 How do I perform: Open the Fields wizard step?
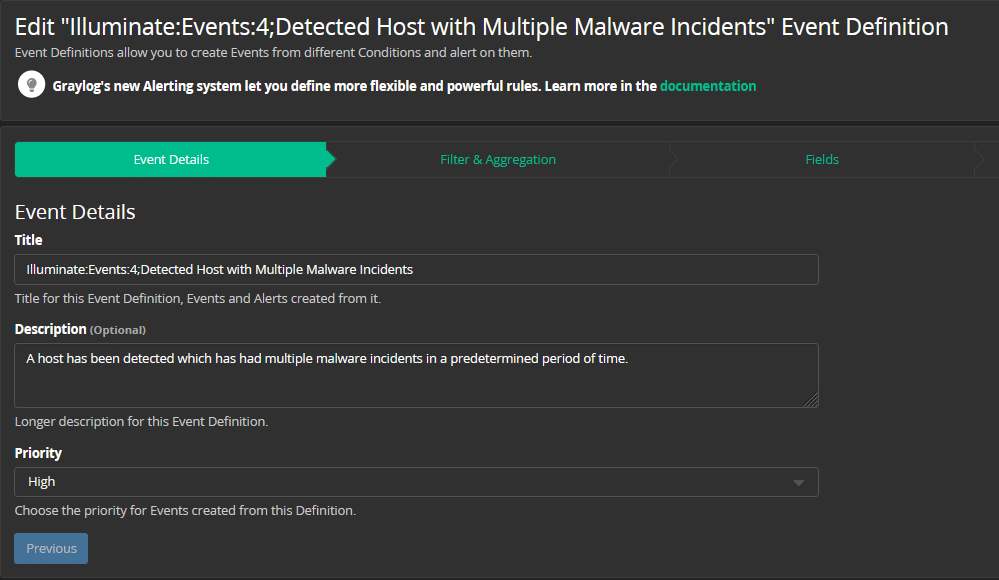point(821,159)
